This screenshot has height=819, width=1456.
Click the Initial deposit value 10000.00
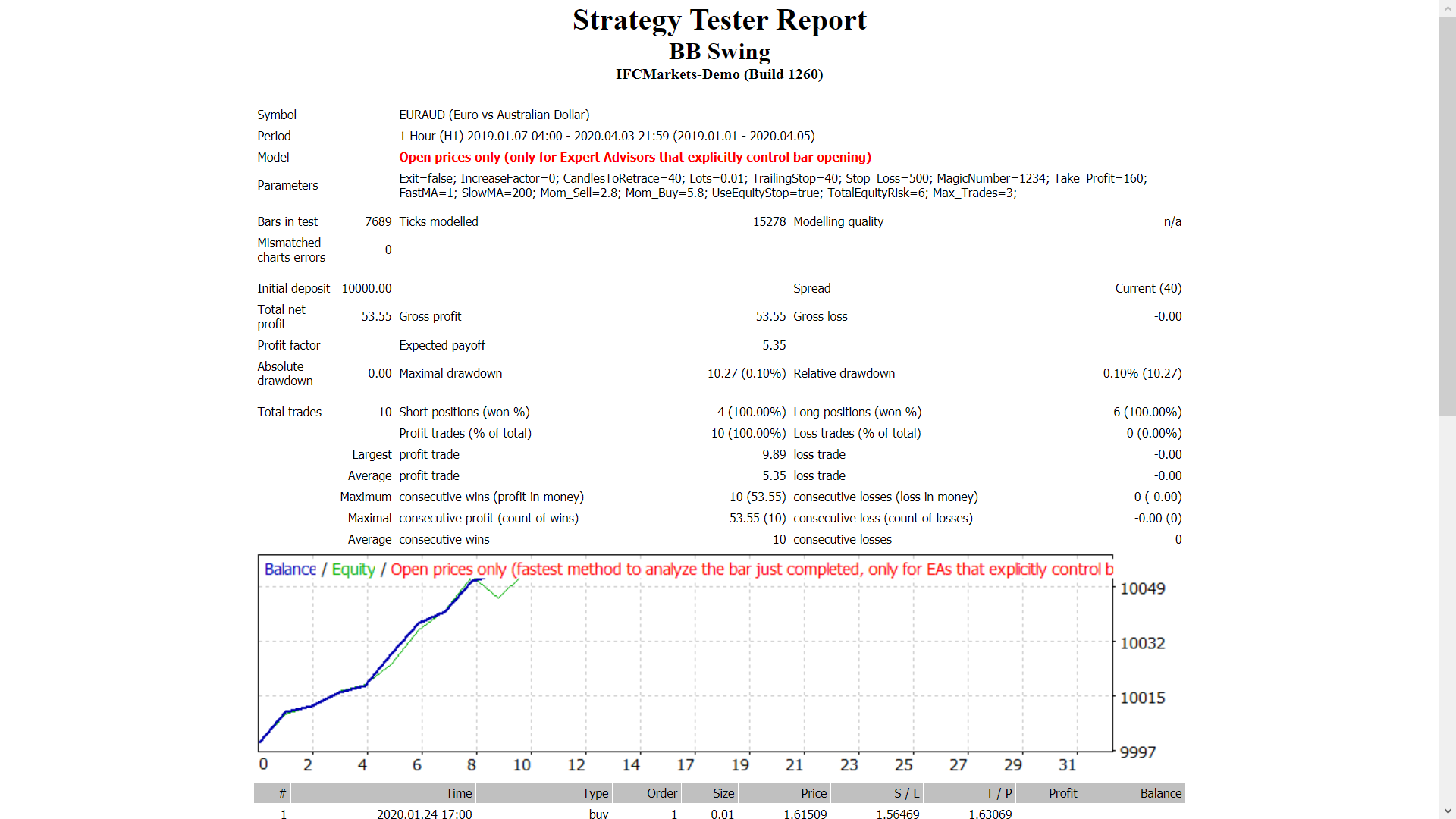(x=366, y=288)
